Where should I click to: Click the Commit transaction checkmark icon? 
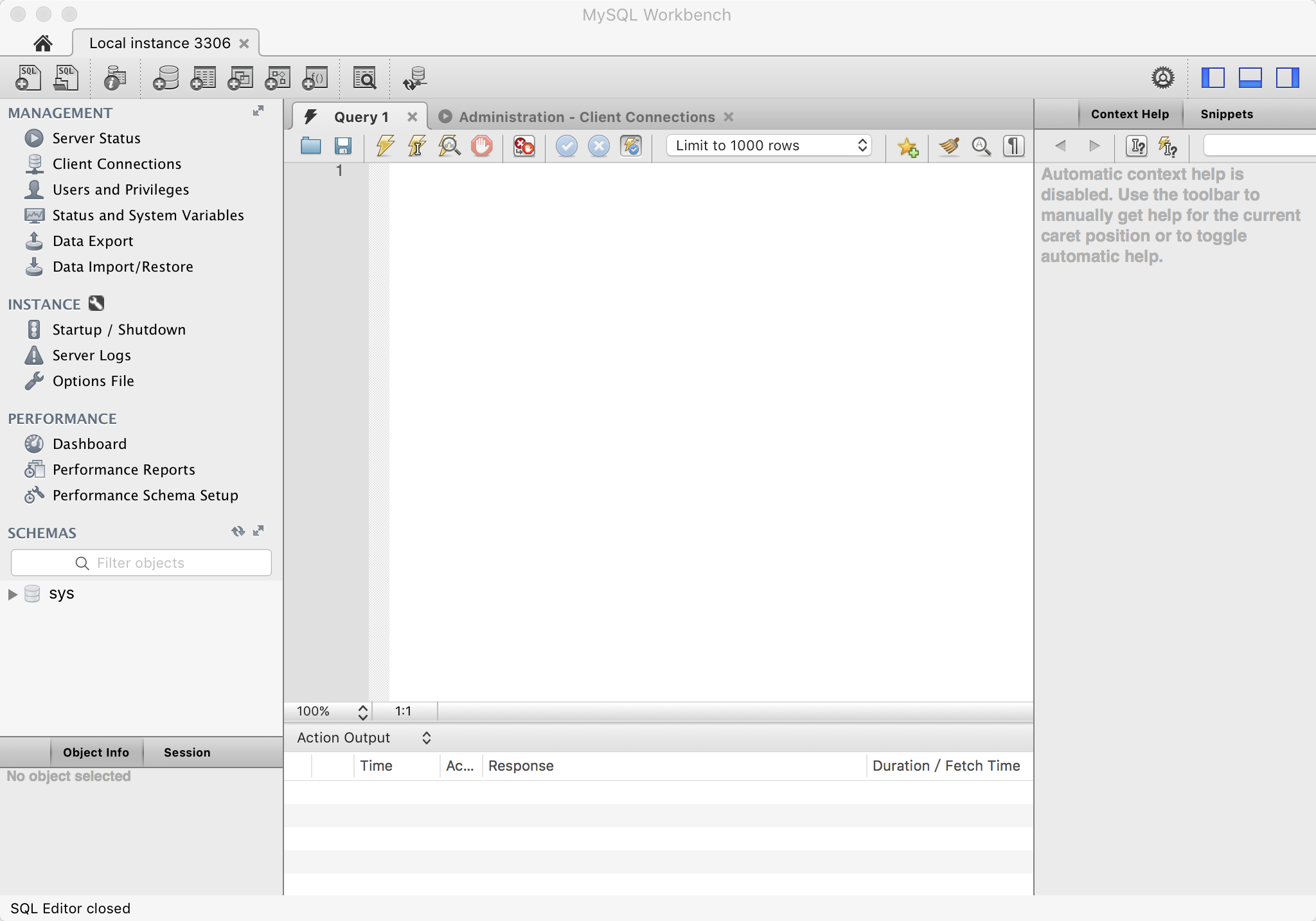(566, 146)
